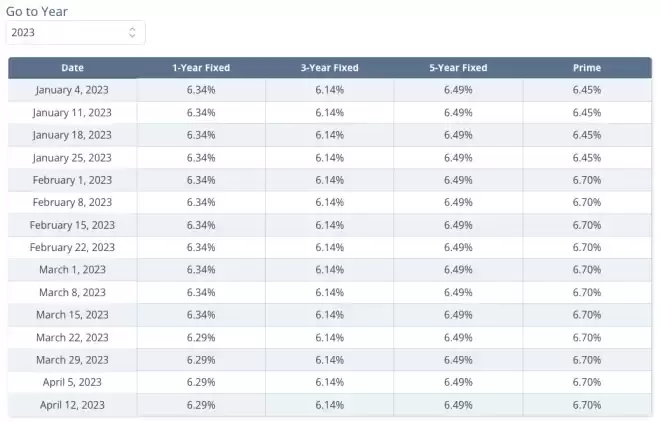Select 1-Year Fixed rate for January 11
This screenshot has height=422, width=660.
point(201,113)
